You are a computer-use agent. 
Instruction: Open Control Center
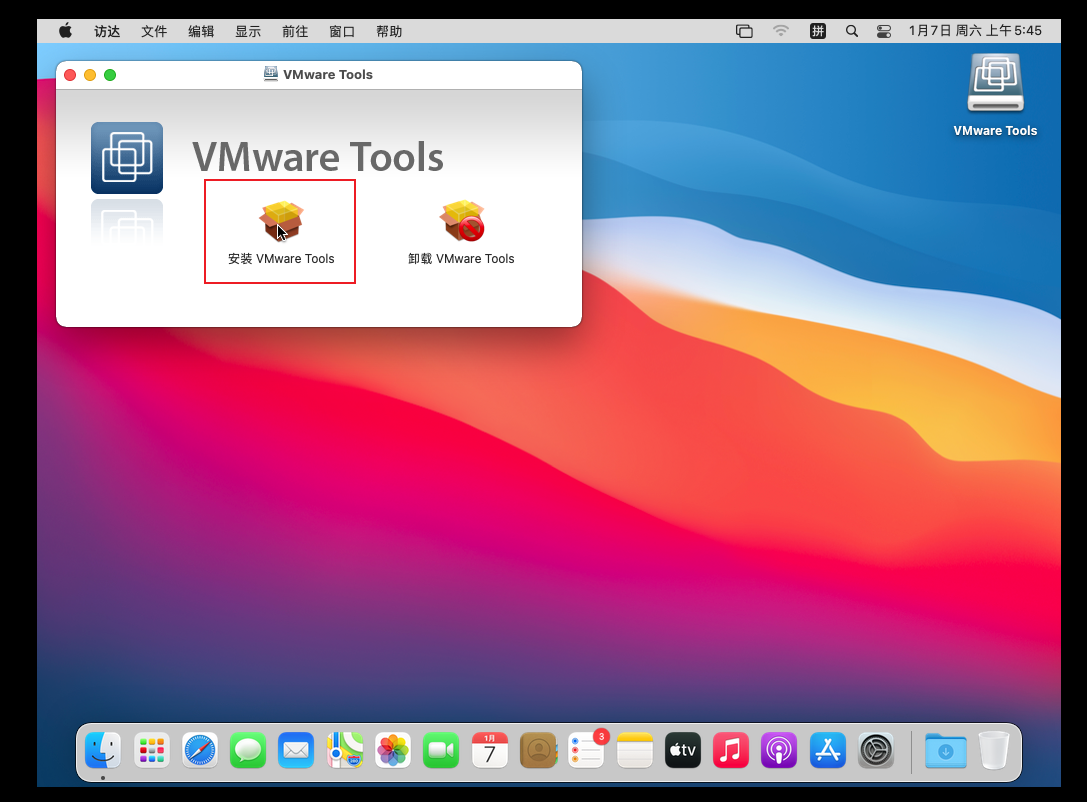884,31
